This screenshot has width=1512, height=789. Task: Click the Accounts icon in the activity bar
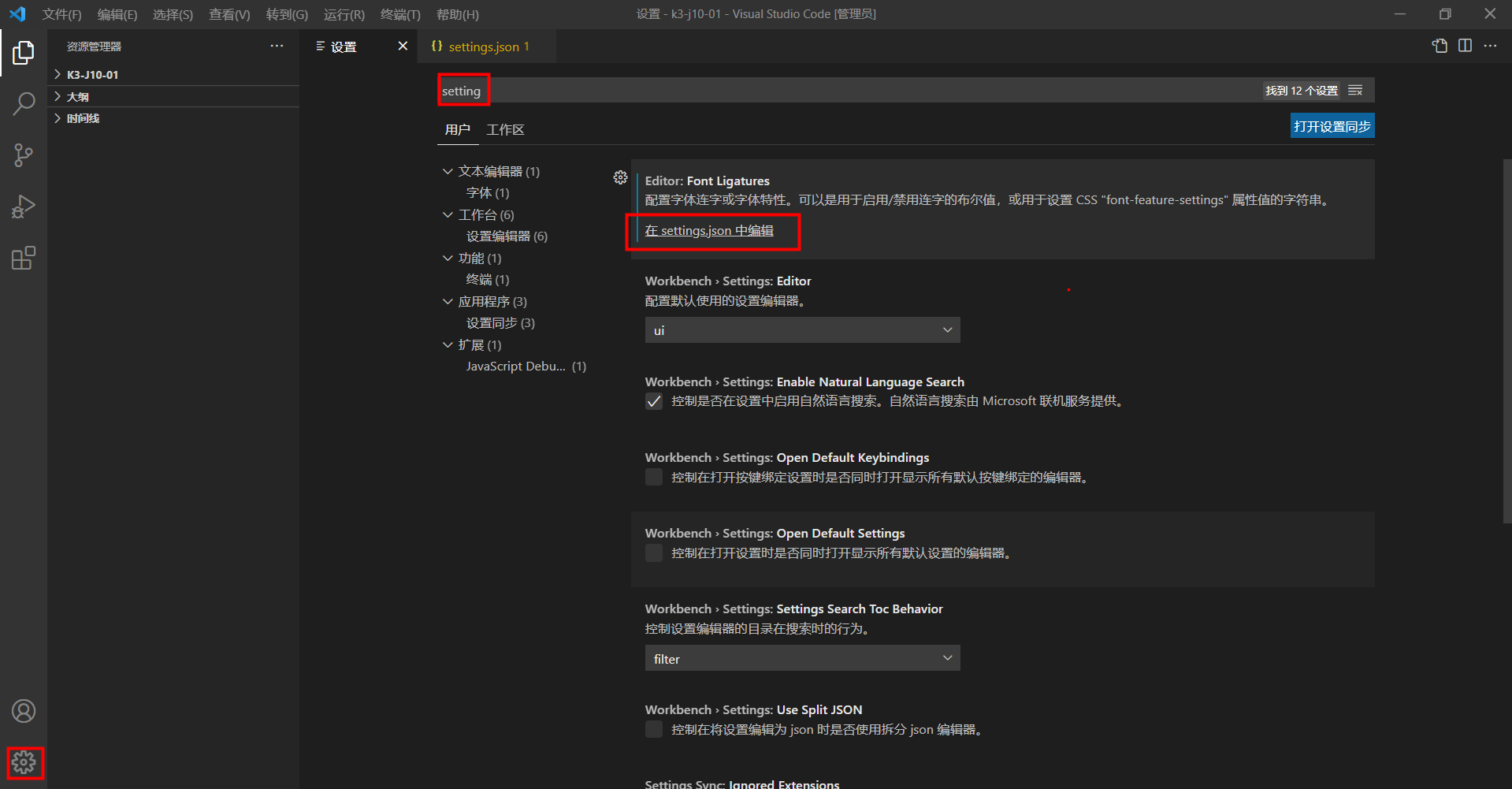pyautogui.click(x=24, y=710)
